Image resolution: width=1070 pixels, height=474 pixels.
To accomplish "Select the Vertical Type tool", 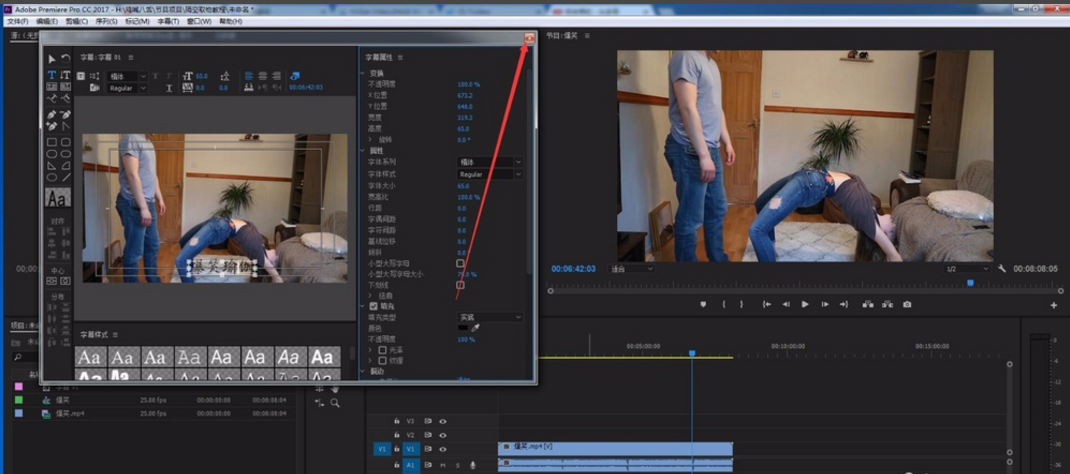I will pyautogui.click(x=66, y=75).
